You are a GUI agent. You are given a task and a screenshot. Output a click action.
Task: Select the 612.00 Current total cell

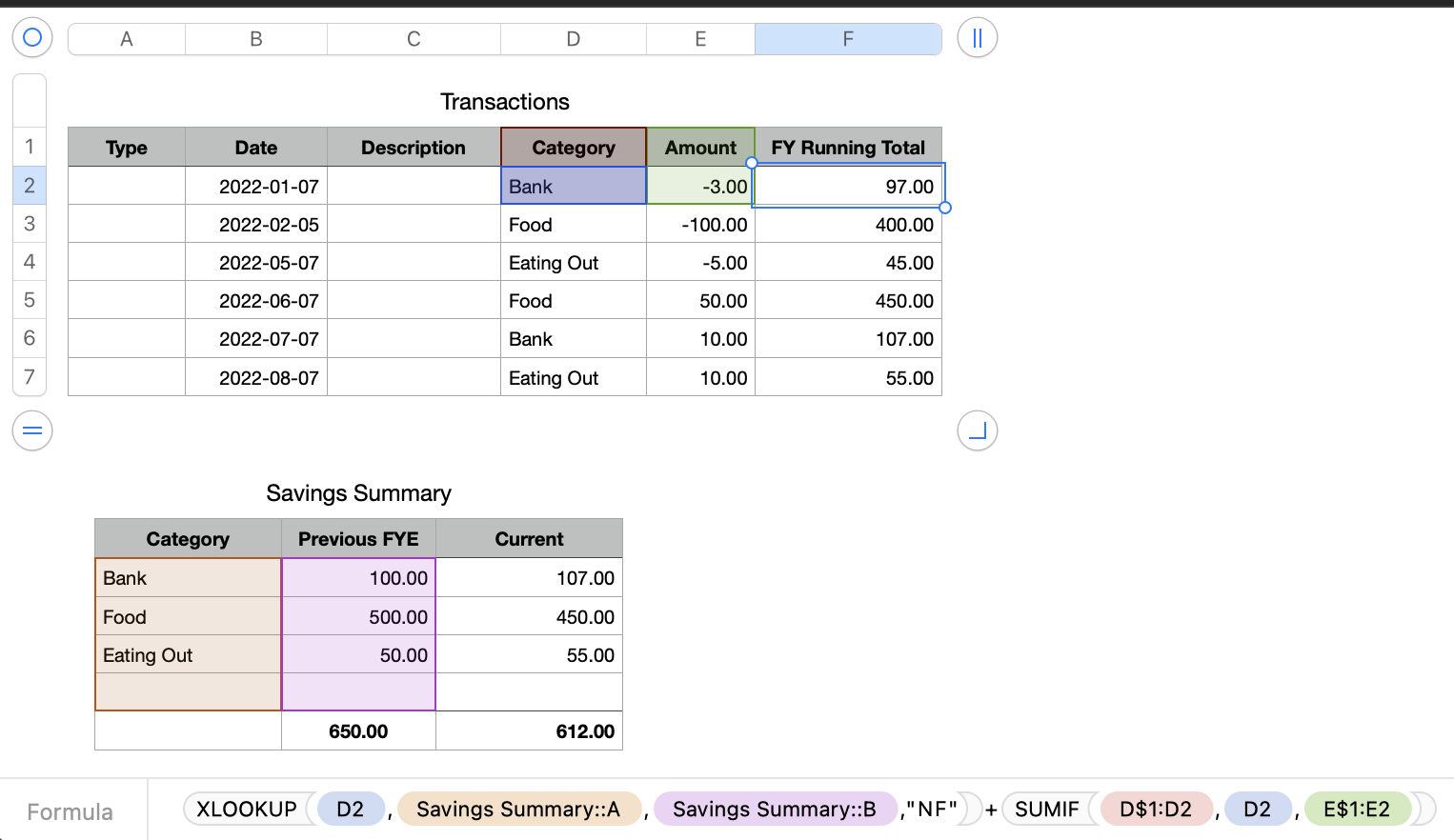pos(529,730)
